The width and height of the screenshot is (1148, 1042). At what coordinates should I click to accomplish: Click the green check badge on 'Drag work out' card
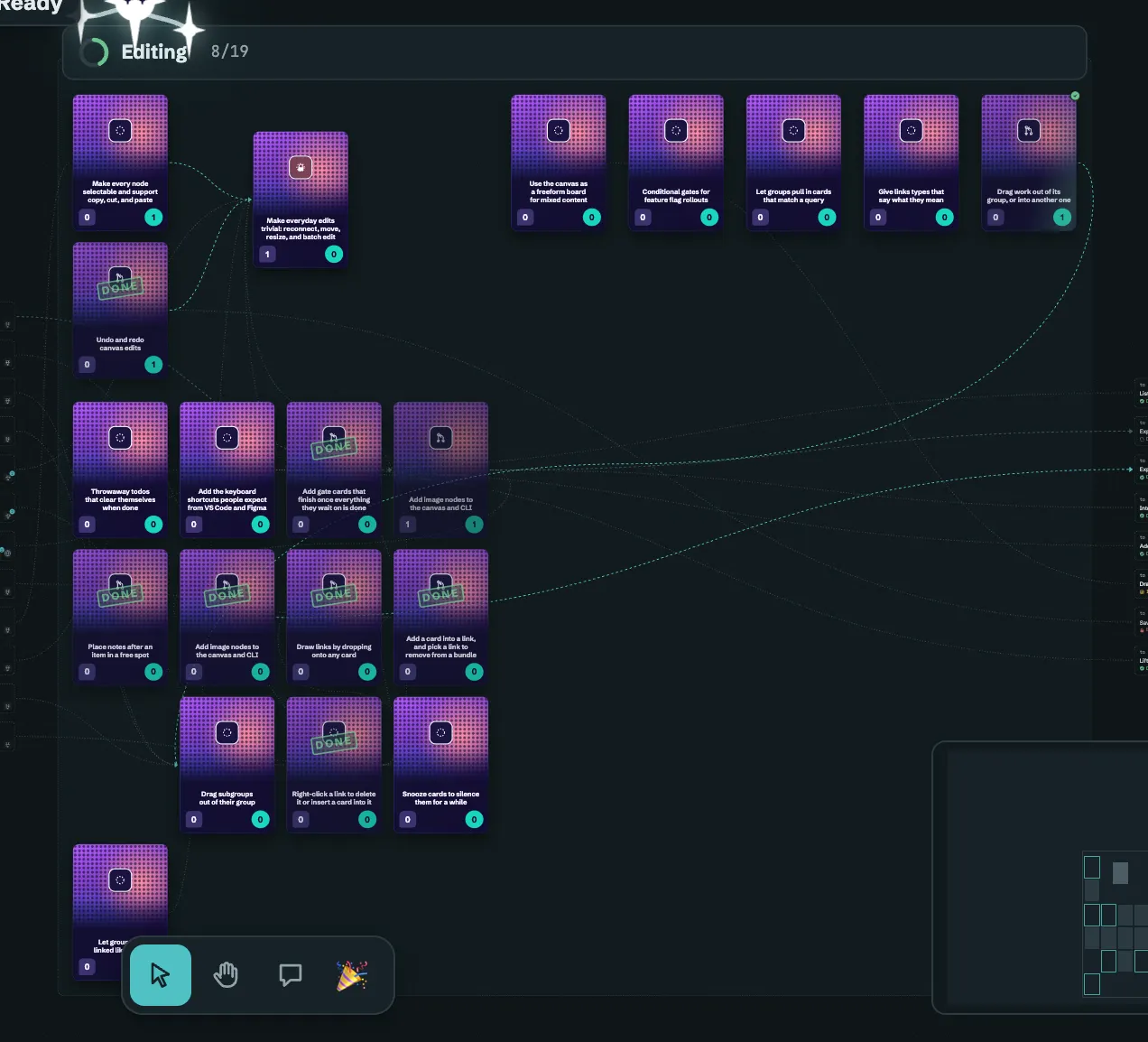pos(1075,96)
